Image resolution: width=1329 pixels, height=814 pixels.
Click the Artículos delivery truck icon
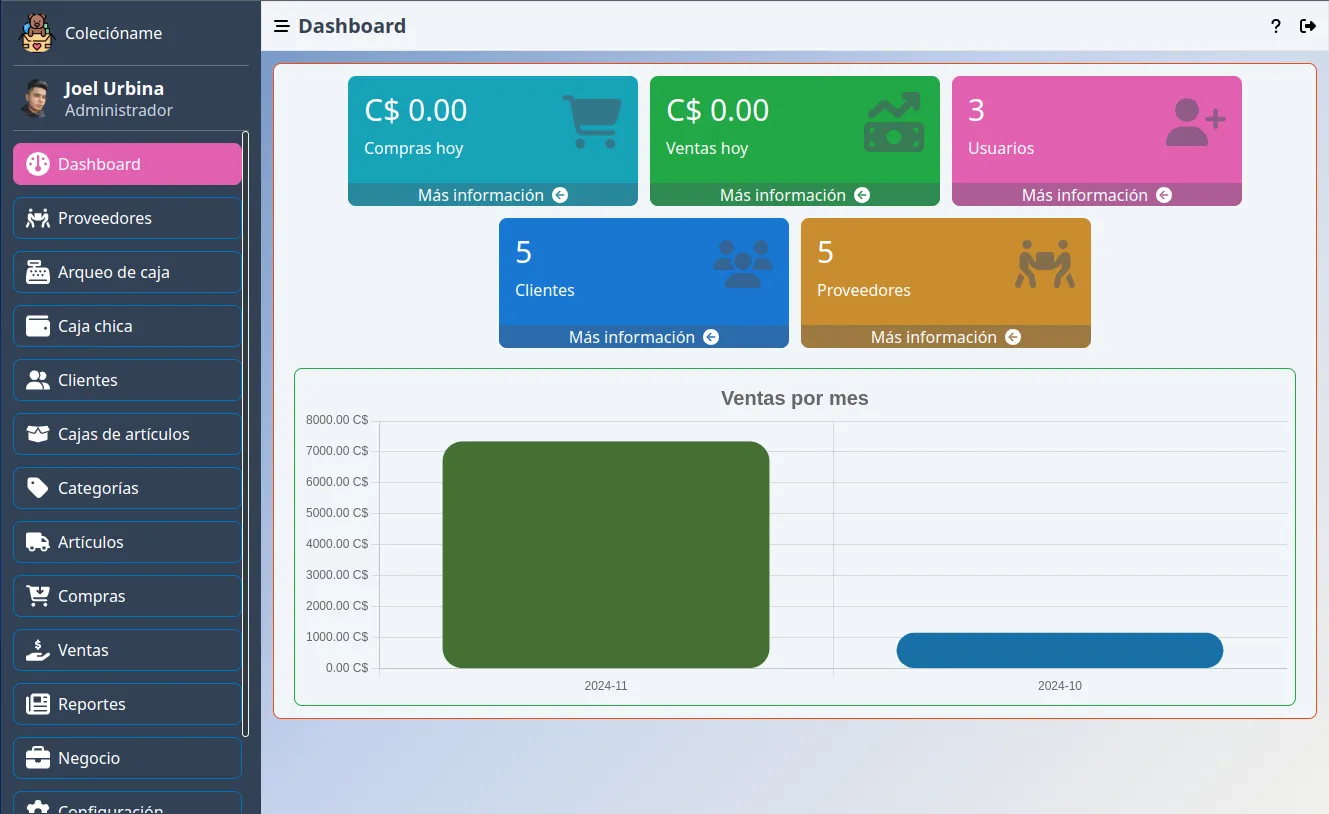click(36, 541)
